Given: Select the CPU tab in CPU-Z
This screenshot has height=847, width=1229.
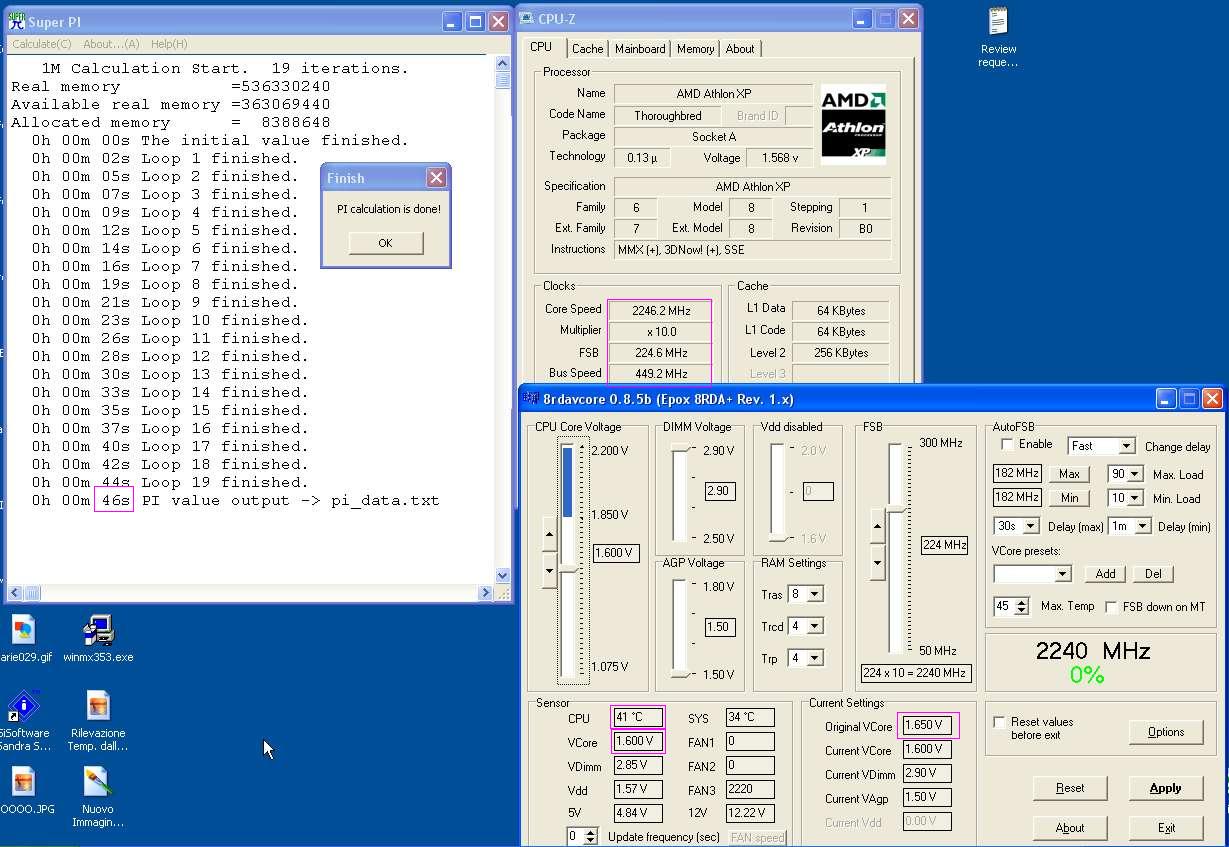Looking at the screenshot, I should coord(541,47).
